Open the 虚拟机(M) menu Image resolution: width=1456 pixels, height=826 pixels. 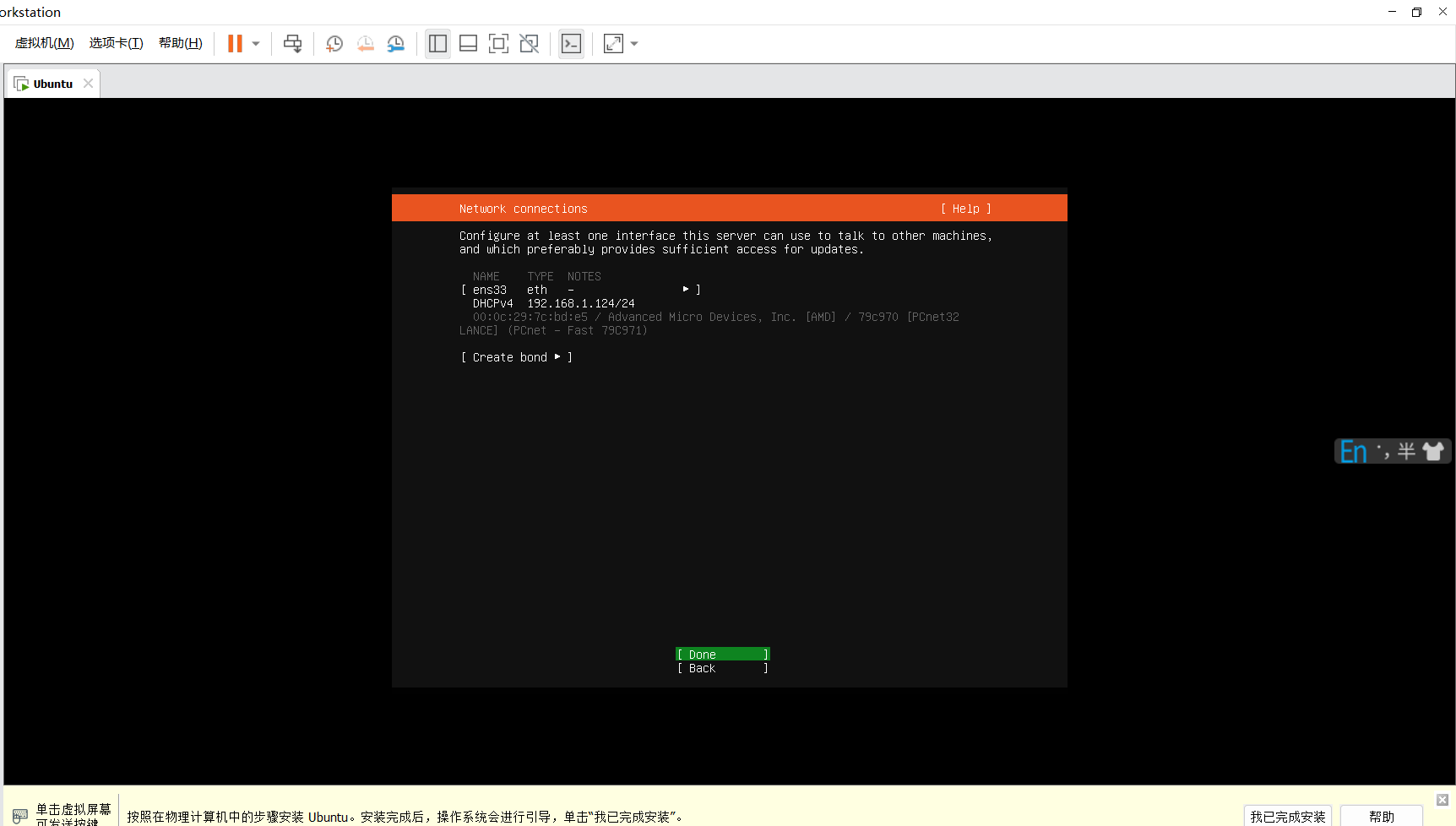point(45,43)
